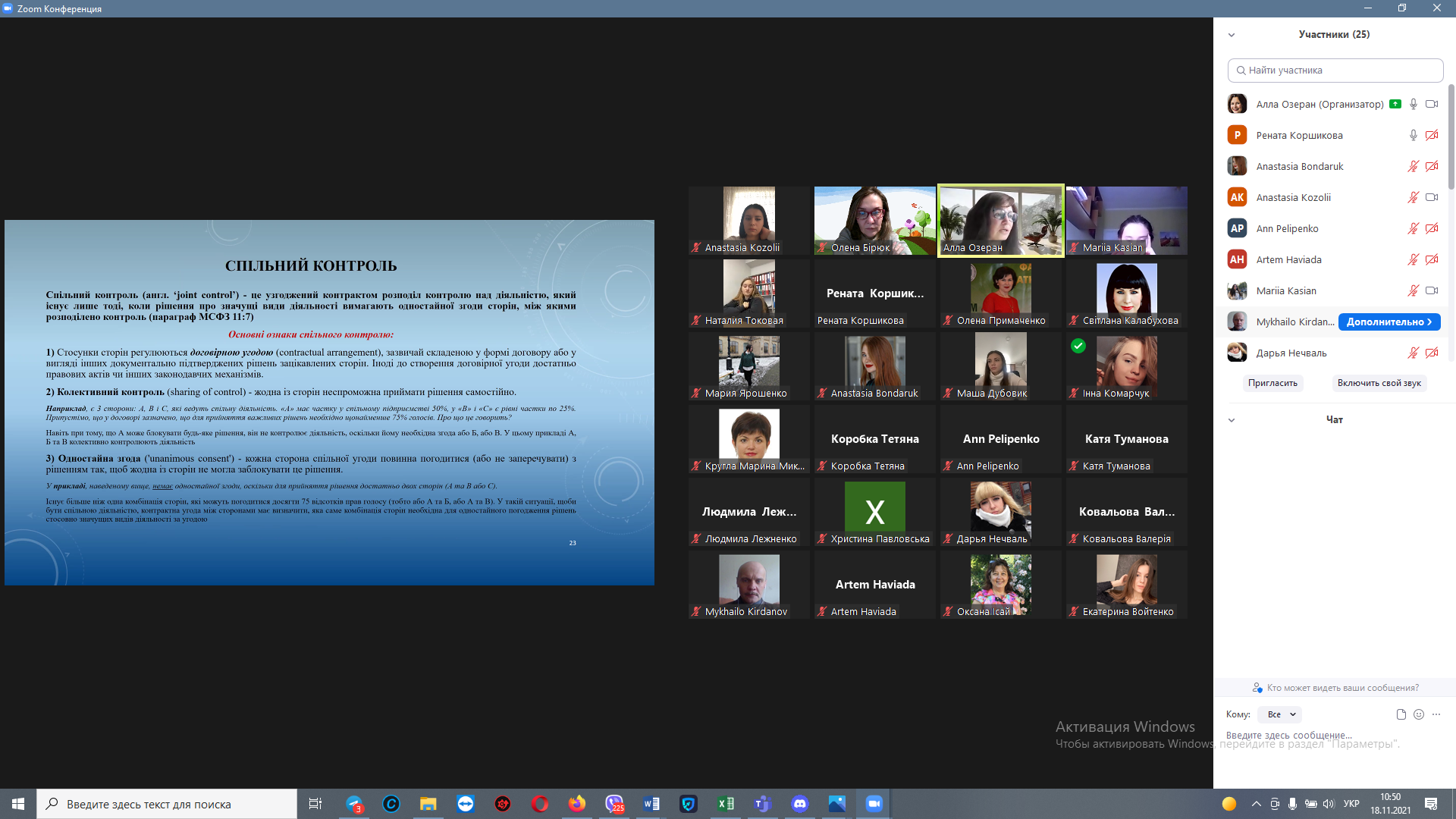
Task: Click Алла Озеран's microphone icon
Action: point(1413,104)
